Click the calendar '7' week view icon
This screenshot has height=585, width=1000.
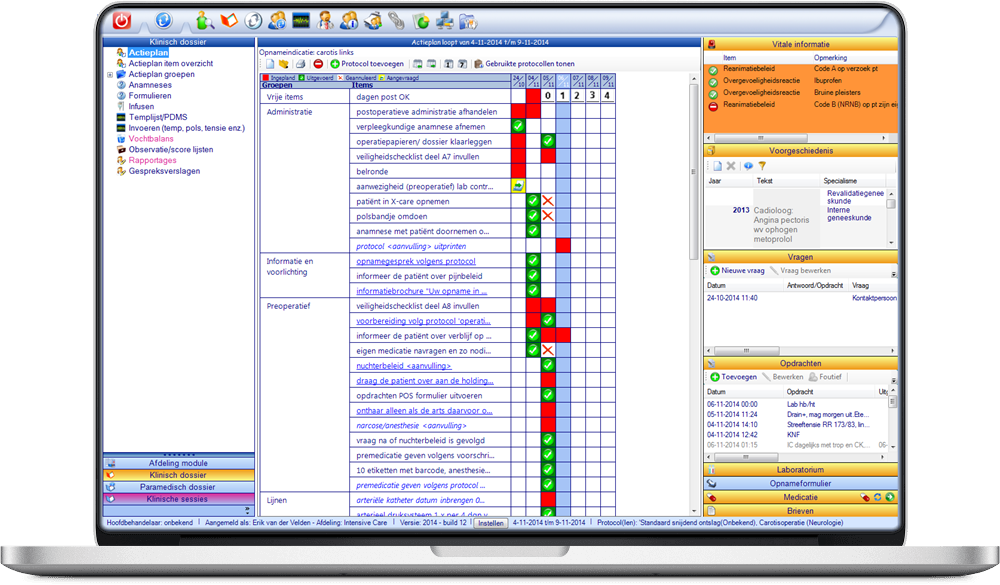(462, 64)
